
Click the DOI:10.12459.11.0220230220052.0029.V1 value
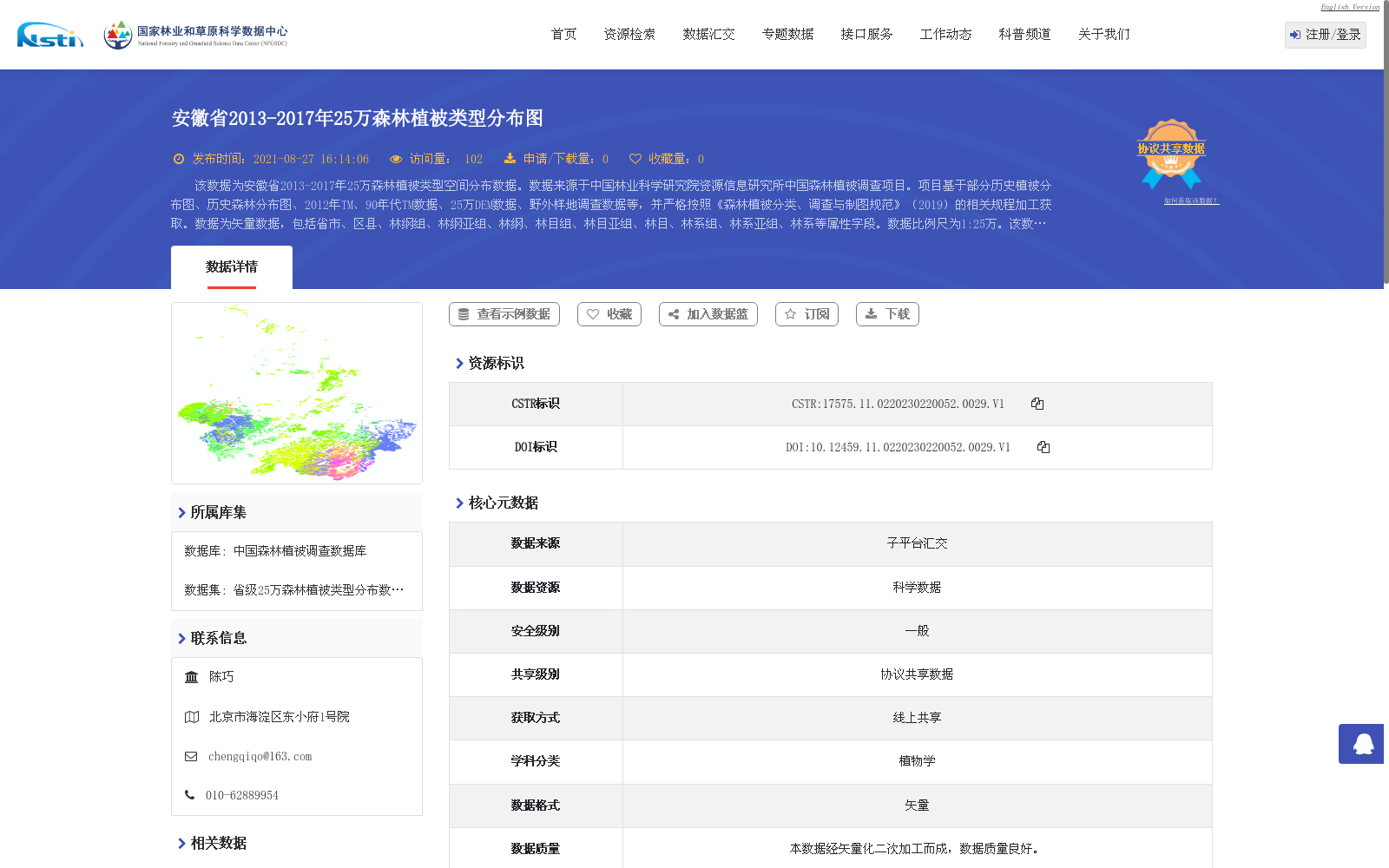pos(898,447)
